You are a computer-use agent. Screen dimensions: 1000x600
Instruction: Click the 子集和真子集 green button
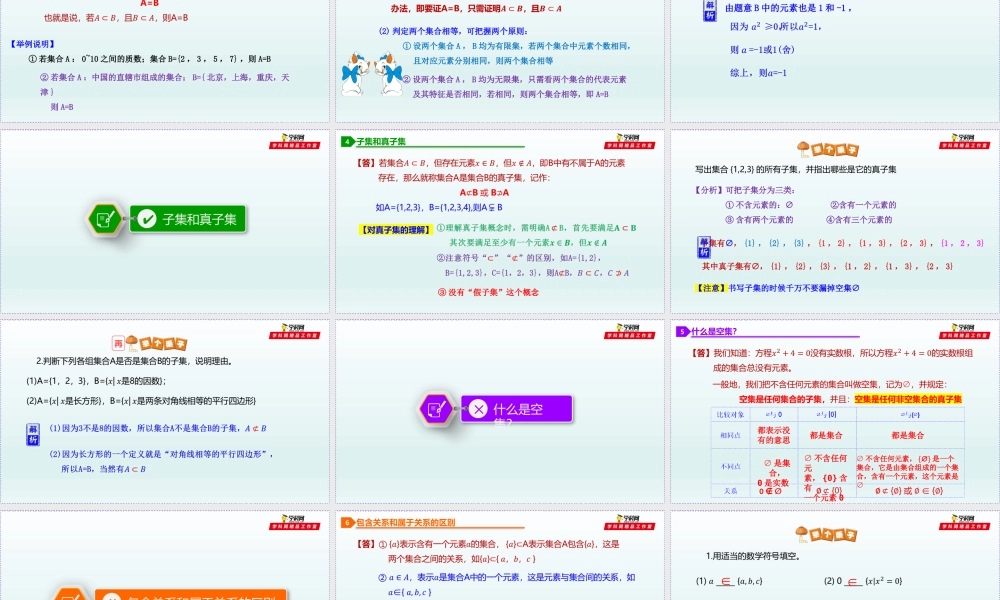190,219
